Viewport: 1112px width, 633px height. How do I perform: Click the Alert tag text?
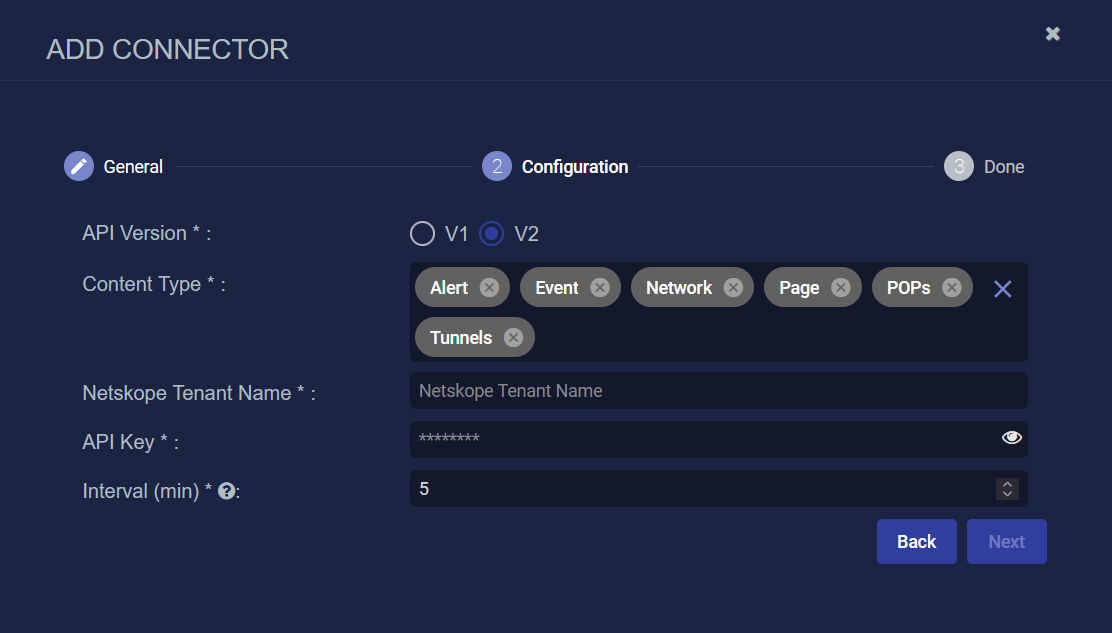[x=449, y=288]
